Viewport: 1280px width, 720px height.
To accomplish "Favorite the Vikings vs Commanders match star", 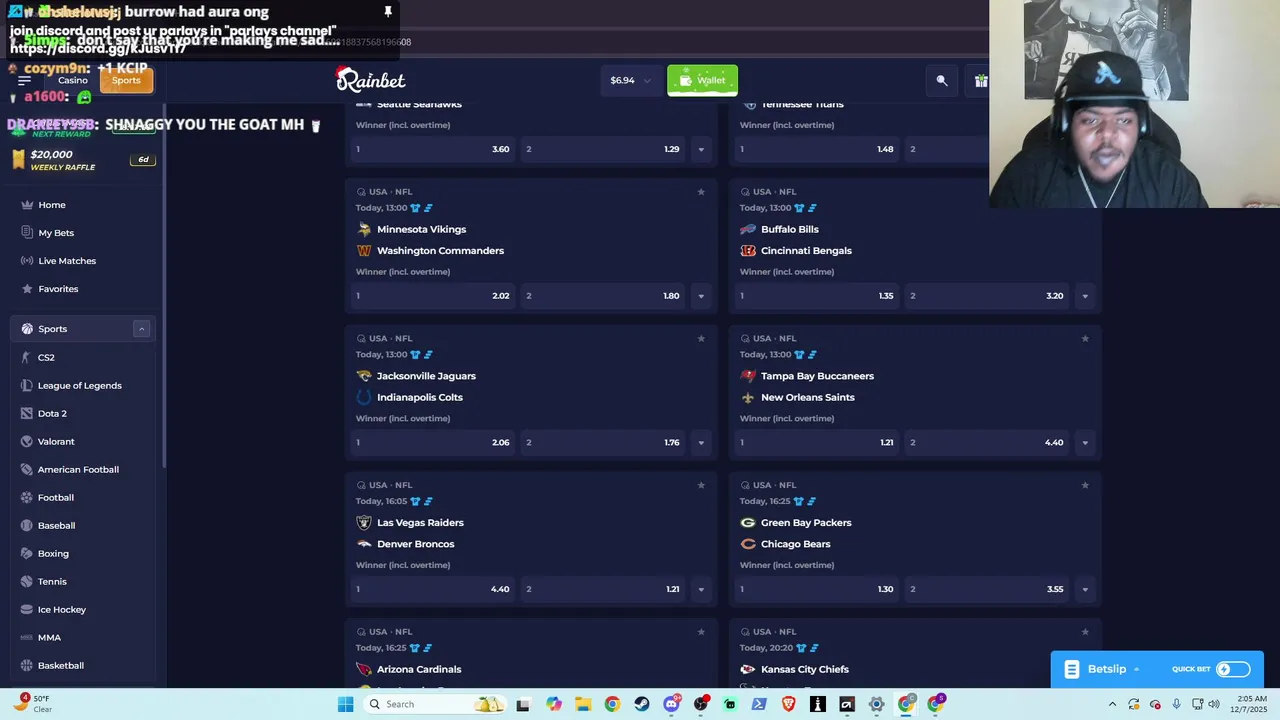I will [701, 192].
